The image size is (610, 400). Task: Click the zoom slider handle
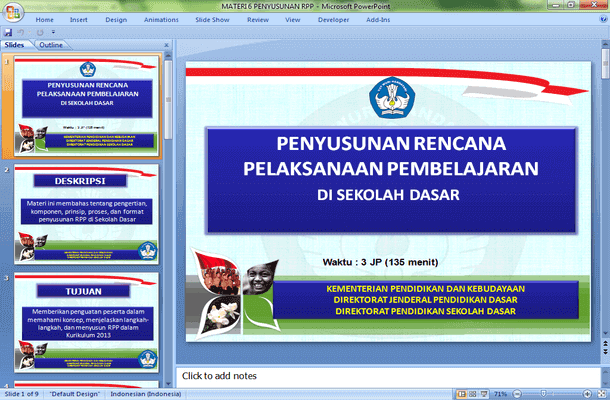[x=543, y=394]
